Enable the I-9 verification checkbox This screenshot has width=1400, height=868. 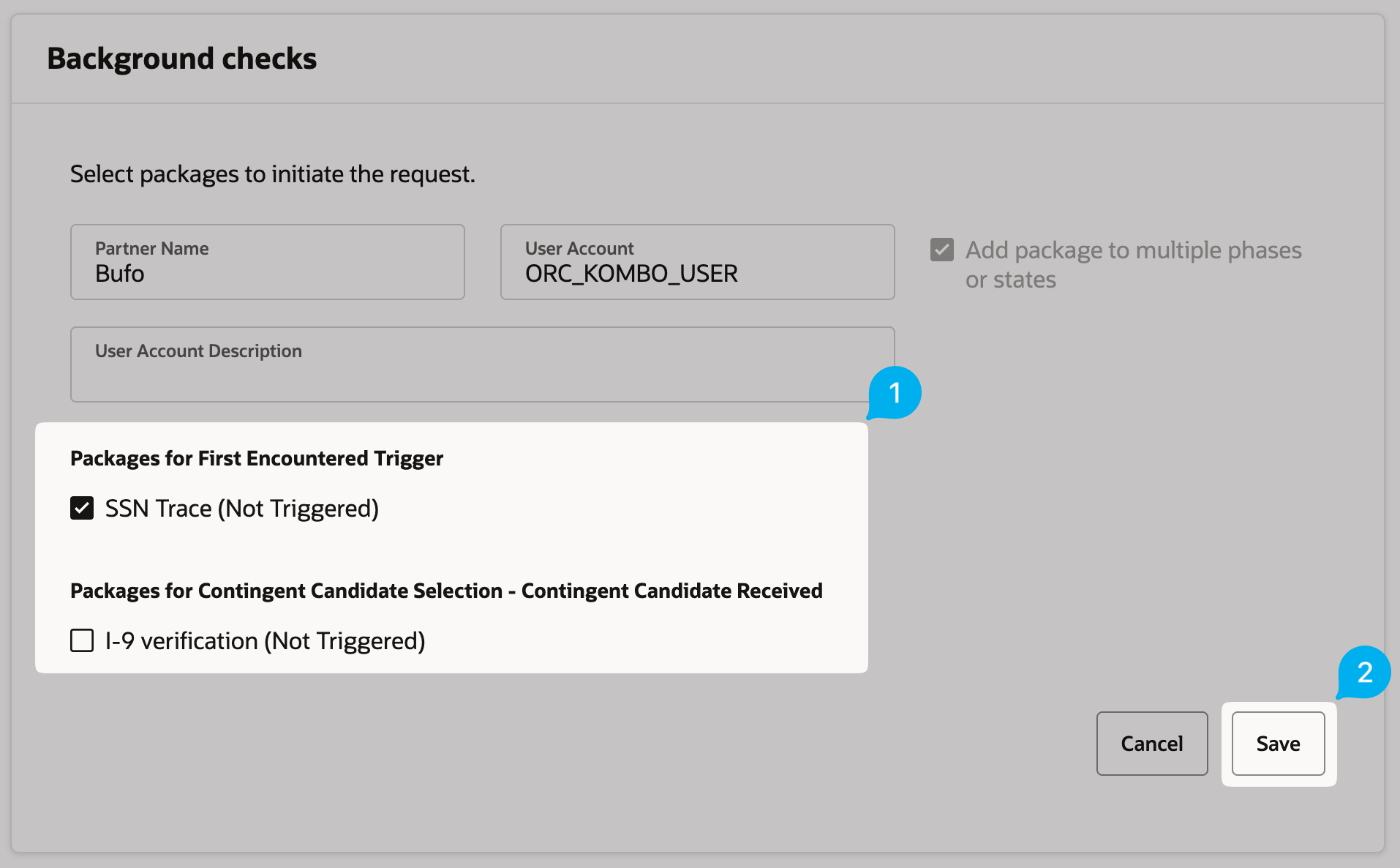(x=82, y=640)
